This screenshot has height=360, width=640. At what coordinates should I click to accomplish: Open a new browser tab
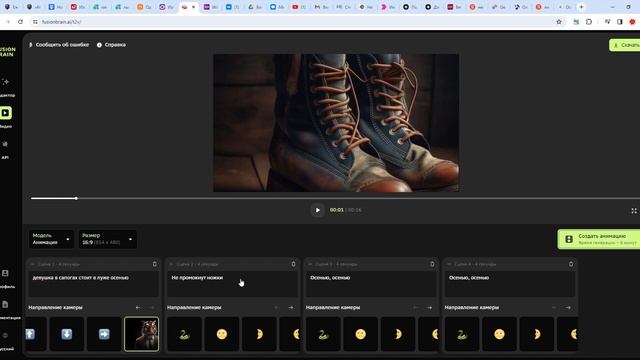coord(582,7)
